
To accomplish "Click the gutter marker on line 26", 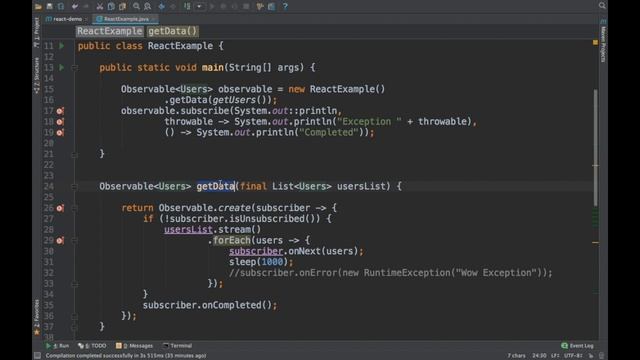I will [x=60, y=208].
